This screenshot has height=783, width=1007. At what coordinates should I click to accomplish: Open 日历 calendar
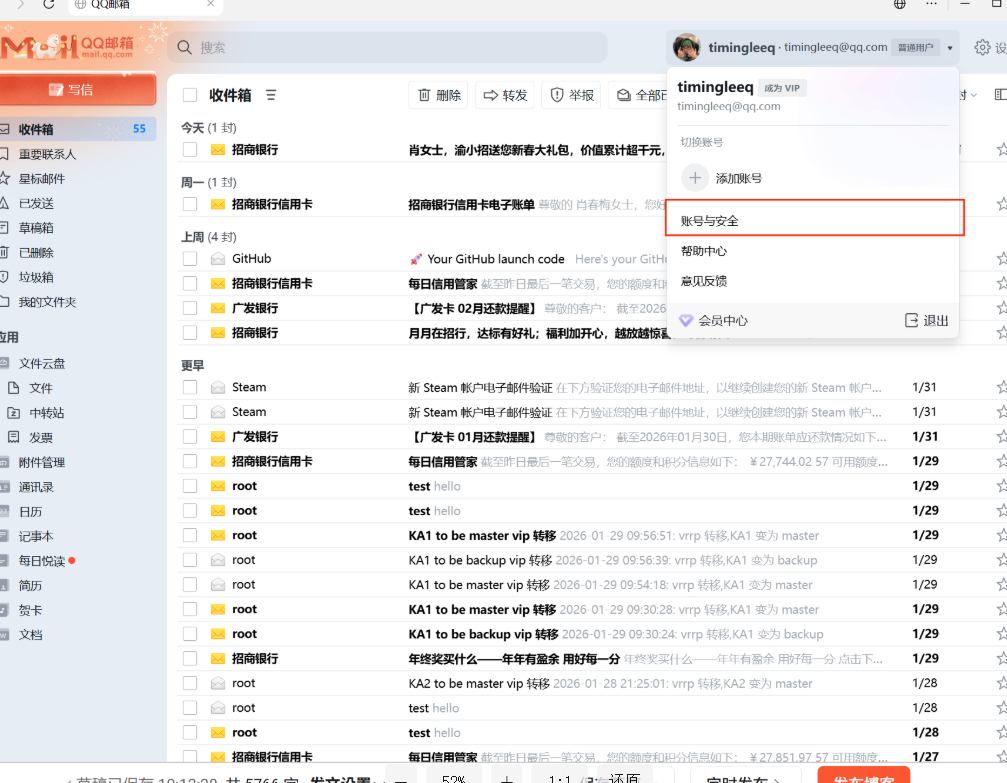coord(30,512)
